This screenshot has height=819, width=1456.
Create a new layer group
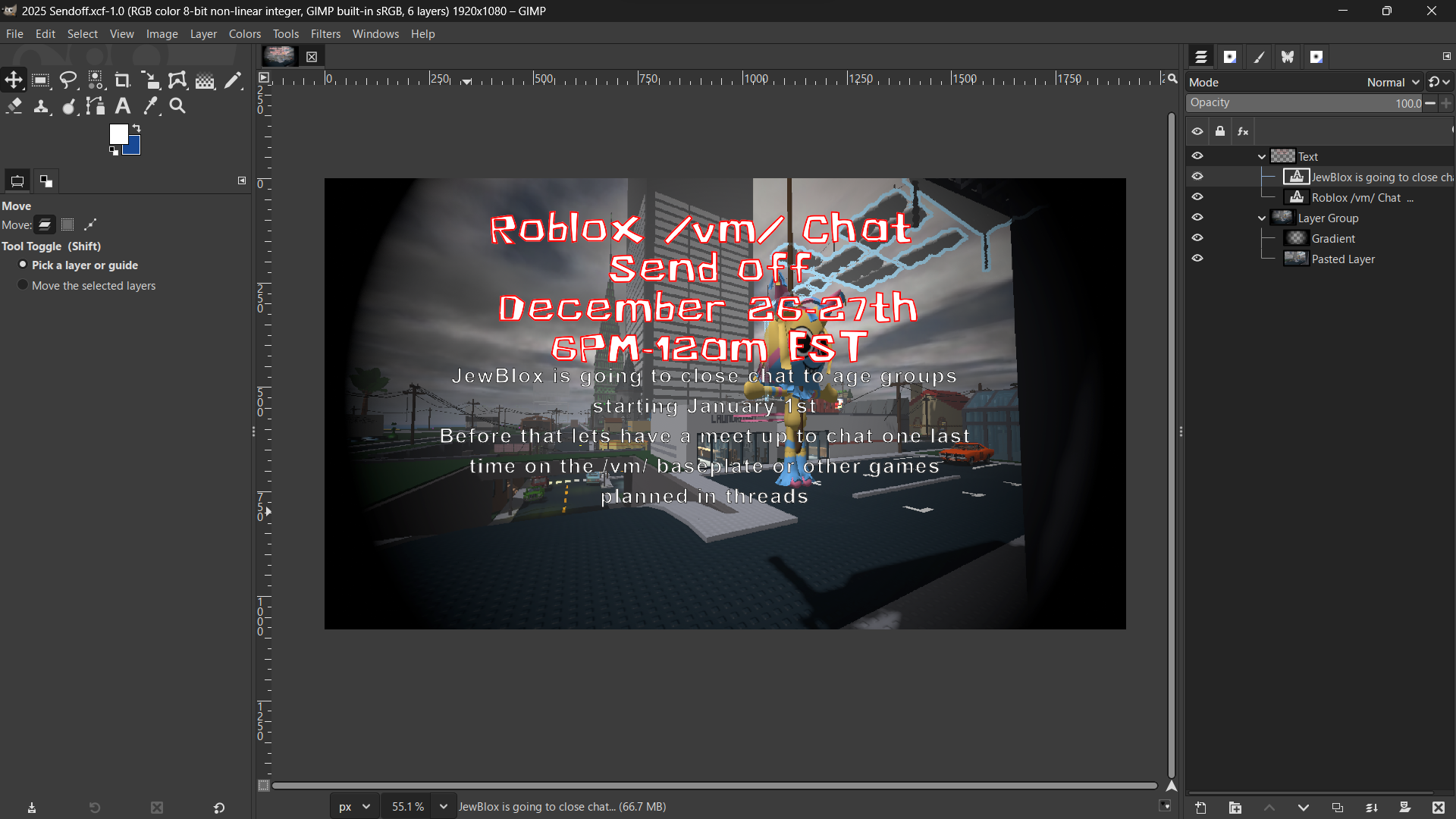click(x=1235, y=808)
